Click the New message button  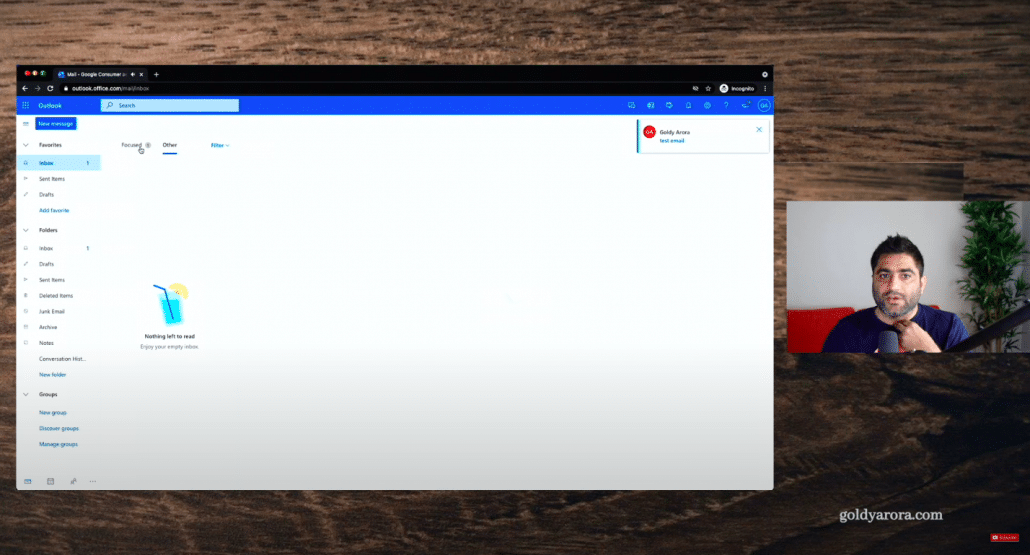[56, 123]
